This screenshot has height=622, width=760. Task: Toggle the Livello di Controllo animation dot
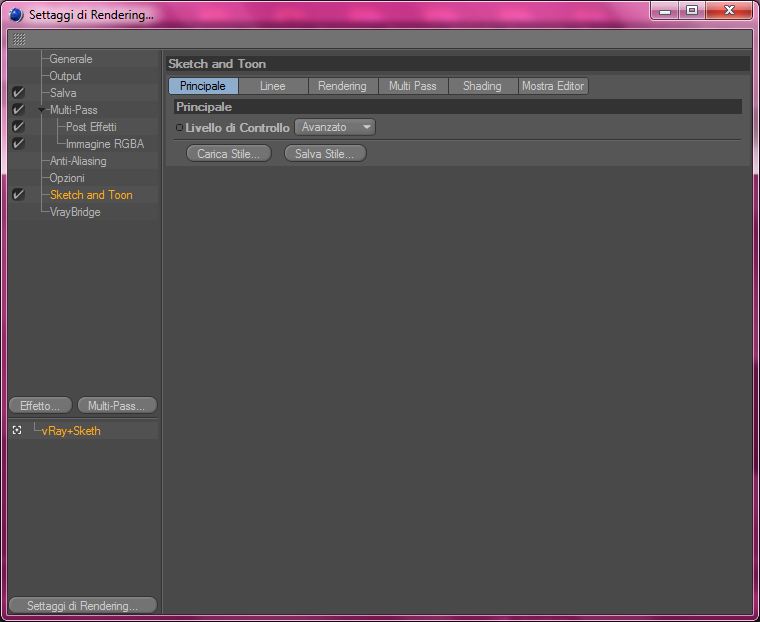[179, 128]
